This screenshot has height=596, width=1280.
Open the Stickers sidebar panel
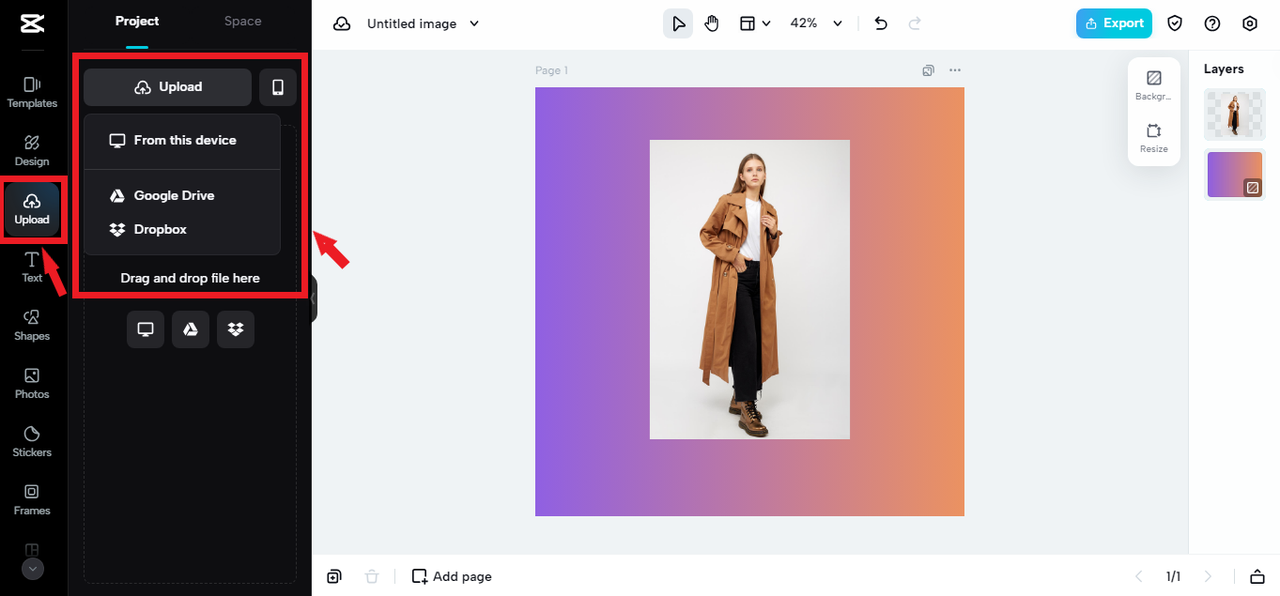[32, 441]
